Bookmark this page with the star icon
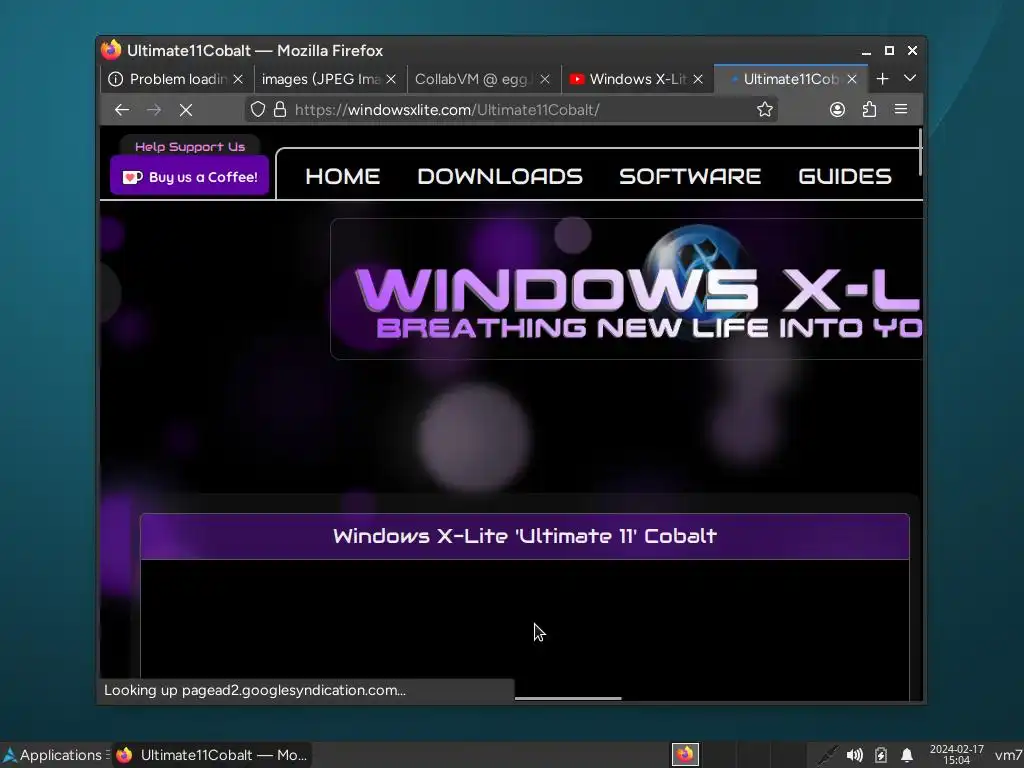The height and width of the screenshot is (768, 1024). 765,109
